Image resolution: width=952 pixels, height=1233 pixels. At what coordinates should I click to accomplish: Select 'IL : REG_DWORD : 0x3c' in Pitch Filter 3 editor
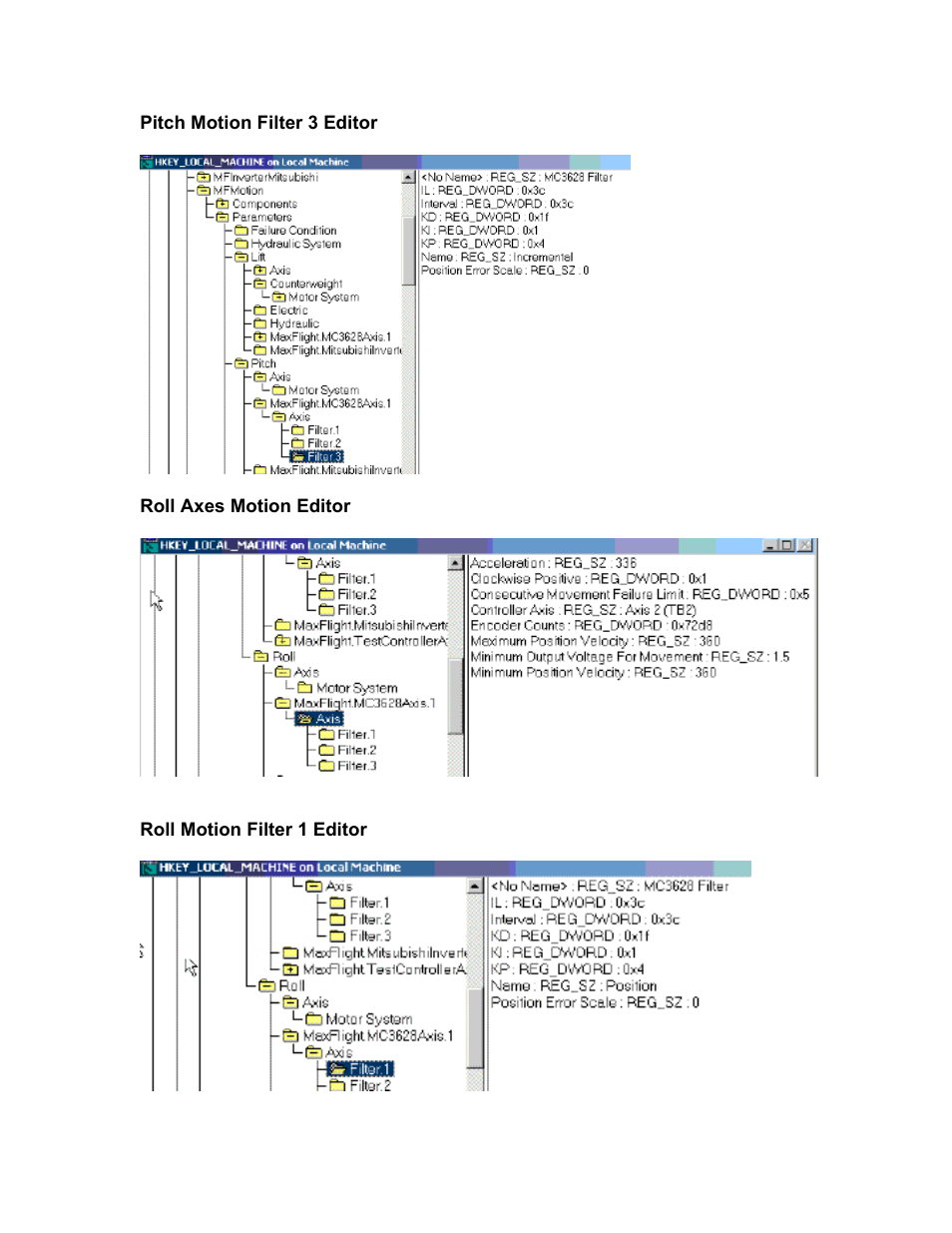[483, 191]
